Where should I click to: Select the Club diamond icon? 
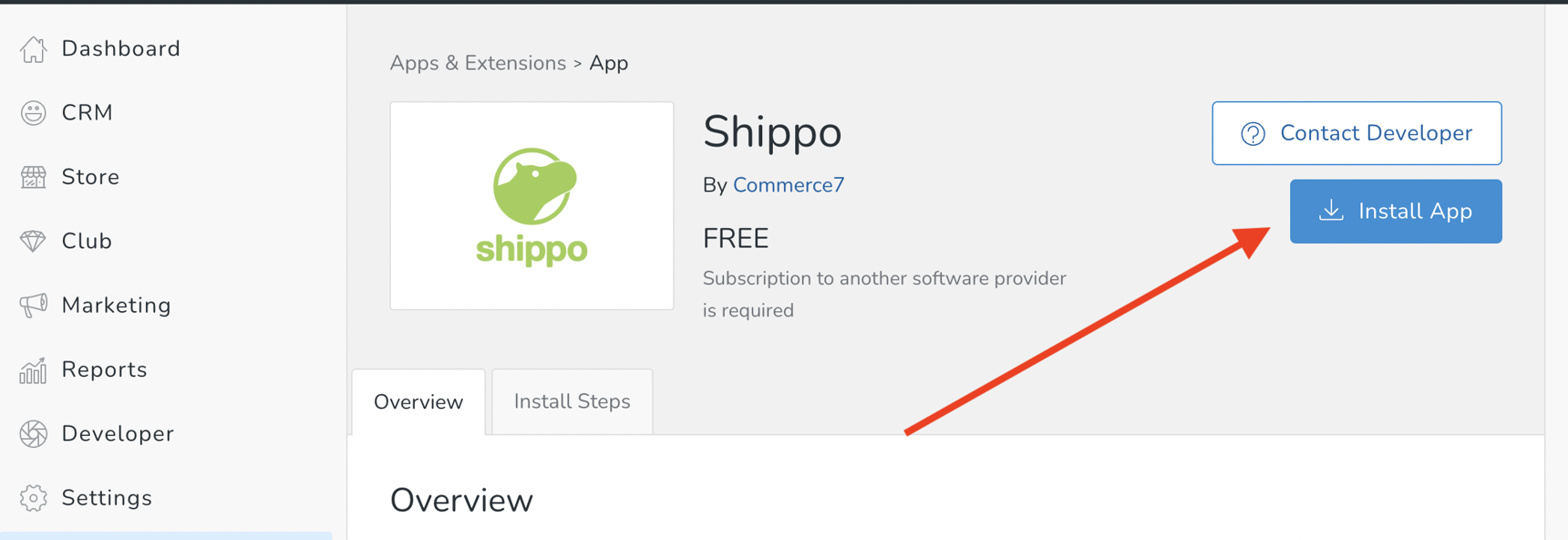pyautogui.click(x=33, y=241)
